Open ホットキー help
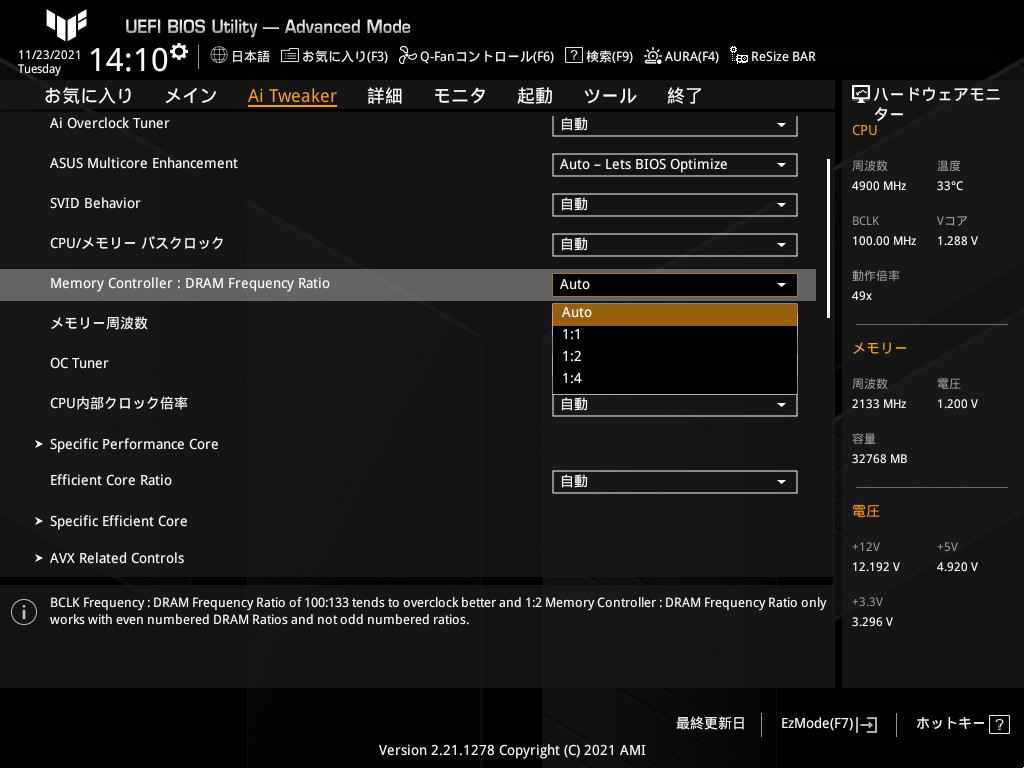Screen dimensions: 1024x768 pyautogui.click(x=963, y=724)
